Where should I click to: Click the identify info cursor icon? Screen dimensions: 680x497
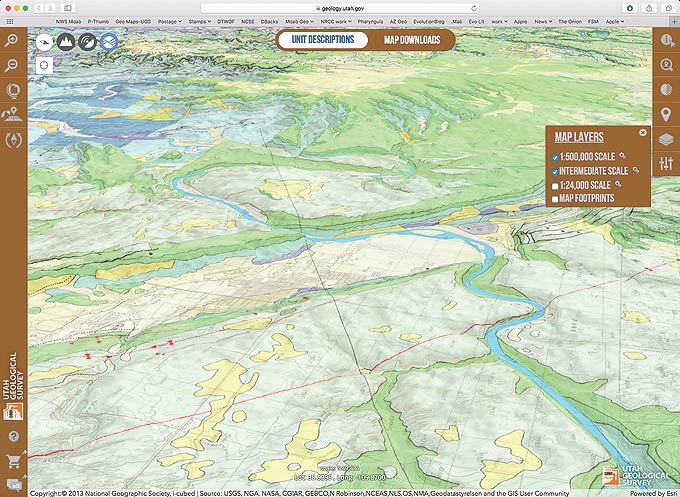coord(666,40)
